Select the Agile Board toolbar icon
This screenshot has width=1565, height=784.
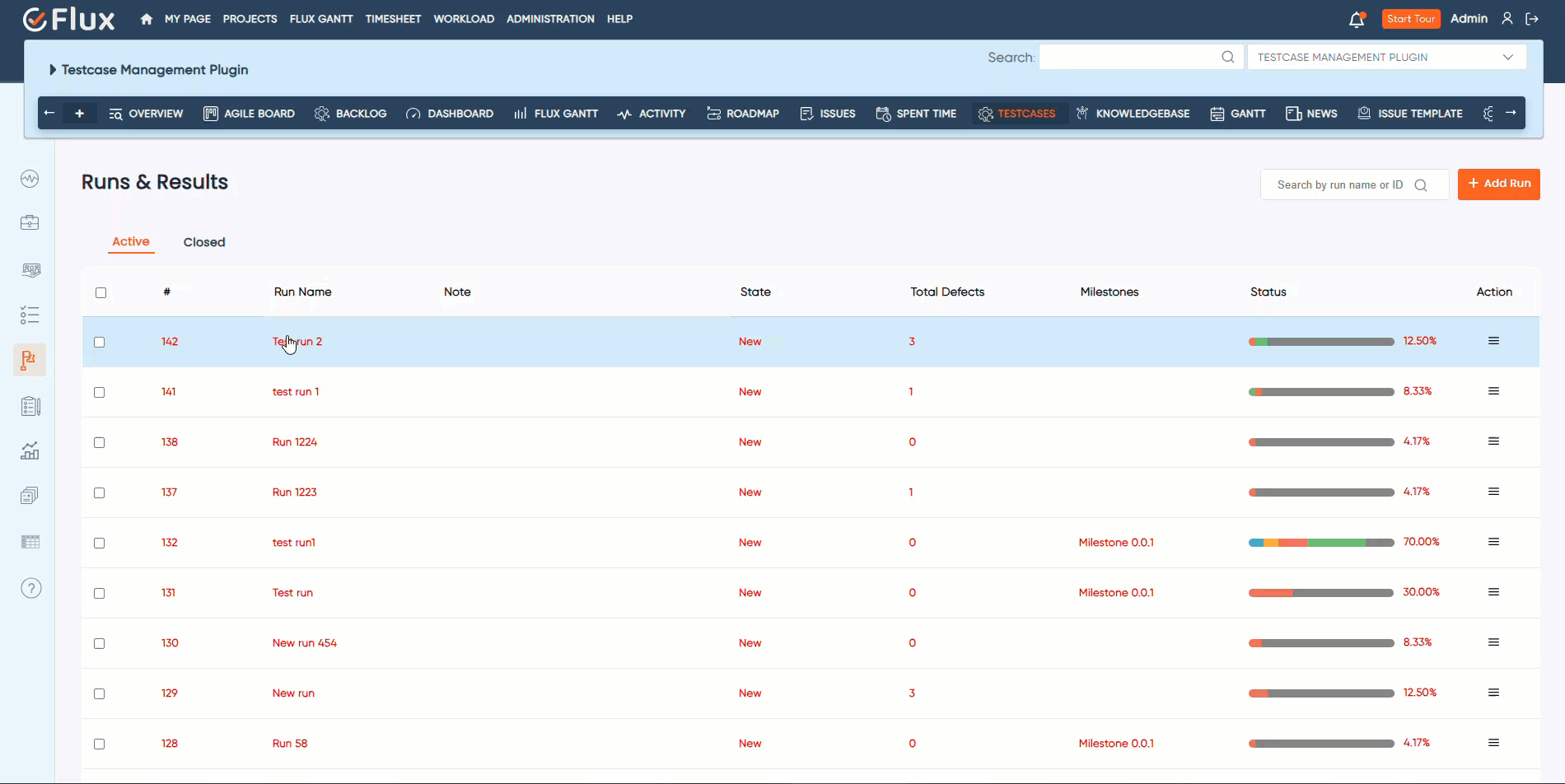(x=212, y=114)
